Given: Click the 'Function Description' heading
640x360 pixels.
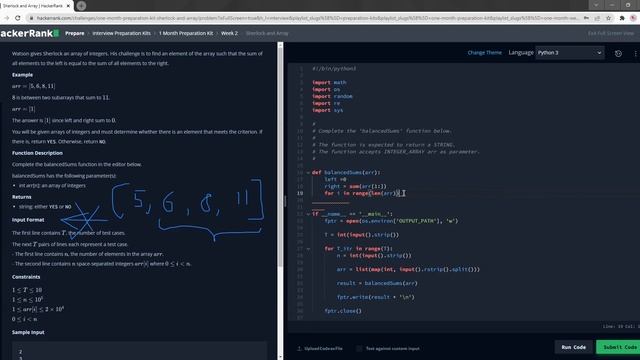Looking at the screenshot, I should 37,153.
